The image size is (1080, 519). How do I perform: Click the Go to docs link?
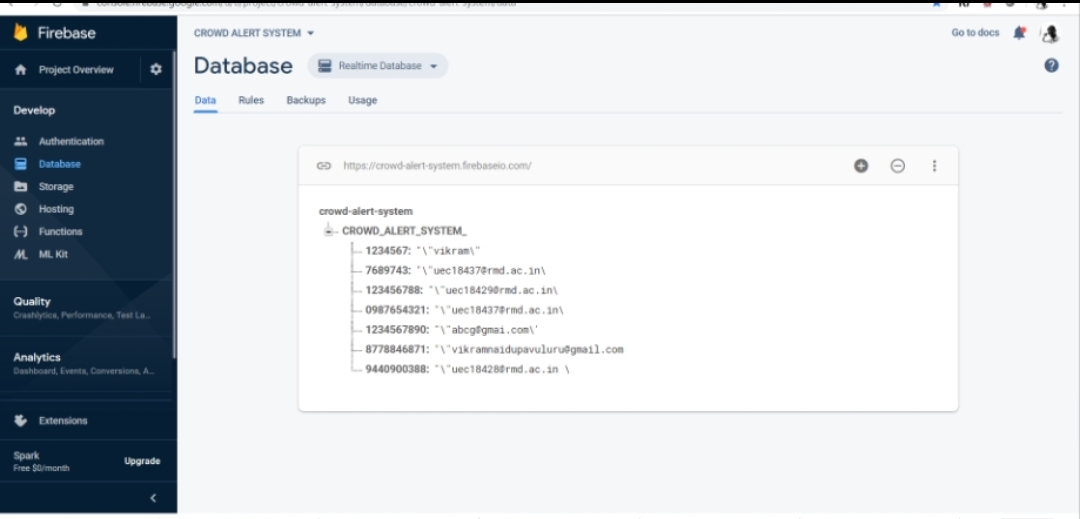pos(975,32)
